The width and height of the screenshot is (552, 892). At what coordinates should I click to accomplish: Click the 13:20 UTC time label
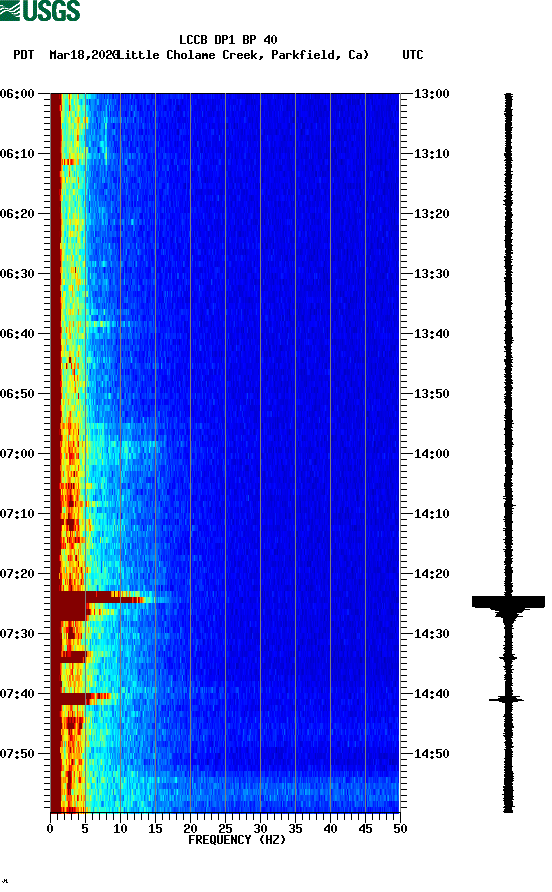[x=431, y=214]
